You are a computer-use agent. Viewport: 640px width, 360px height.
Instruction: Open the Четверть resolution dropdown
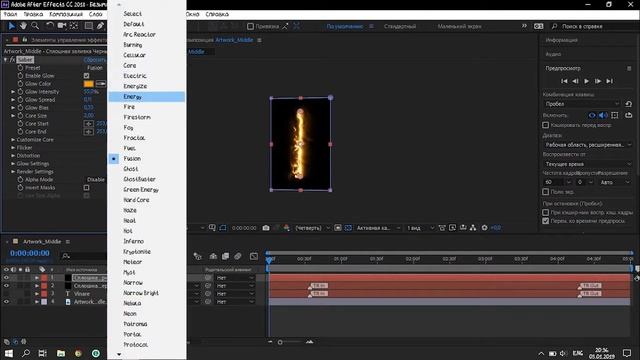[x=312, y=228]
